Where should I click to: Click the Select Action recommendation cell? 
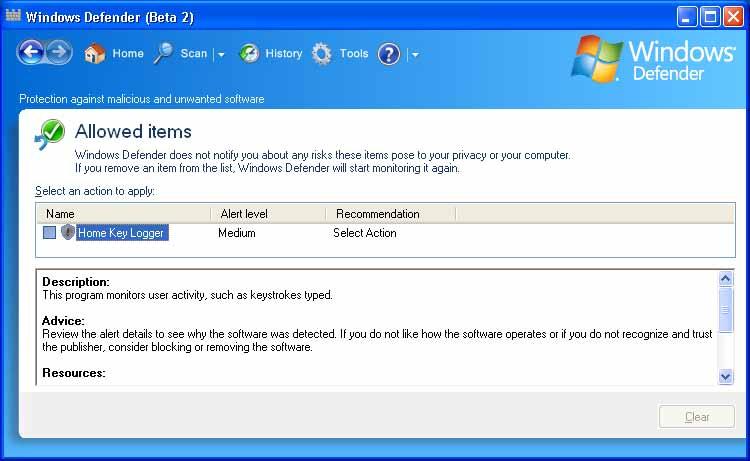364,233
